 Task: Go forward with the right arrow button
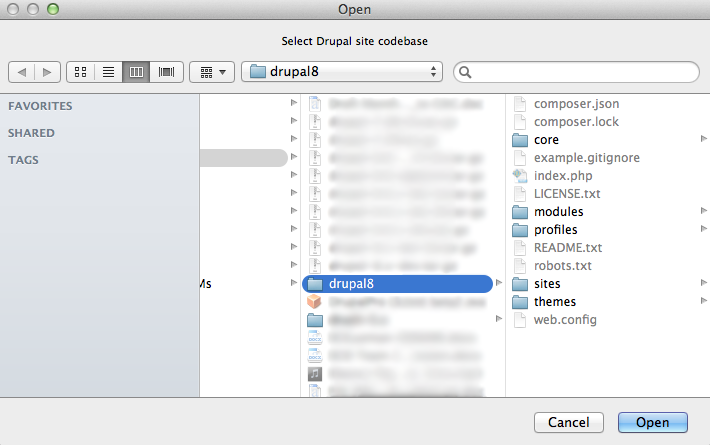[x=47, y=72]
